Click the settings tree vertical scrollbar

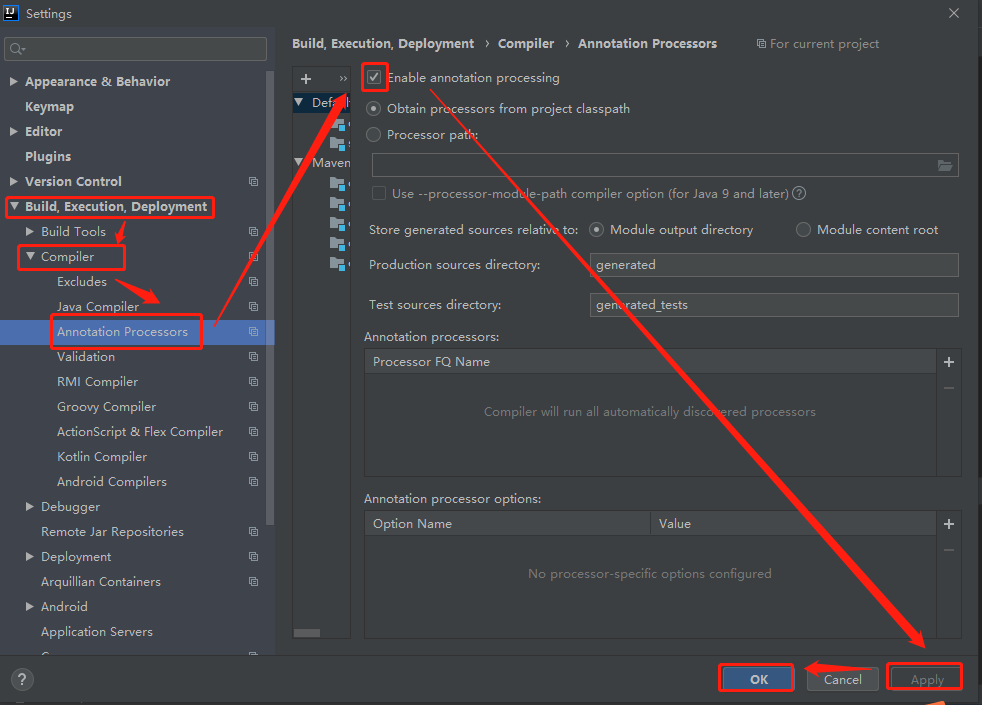tap(270, 297)
